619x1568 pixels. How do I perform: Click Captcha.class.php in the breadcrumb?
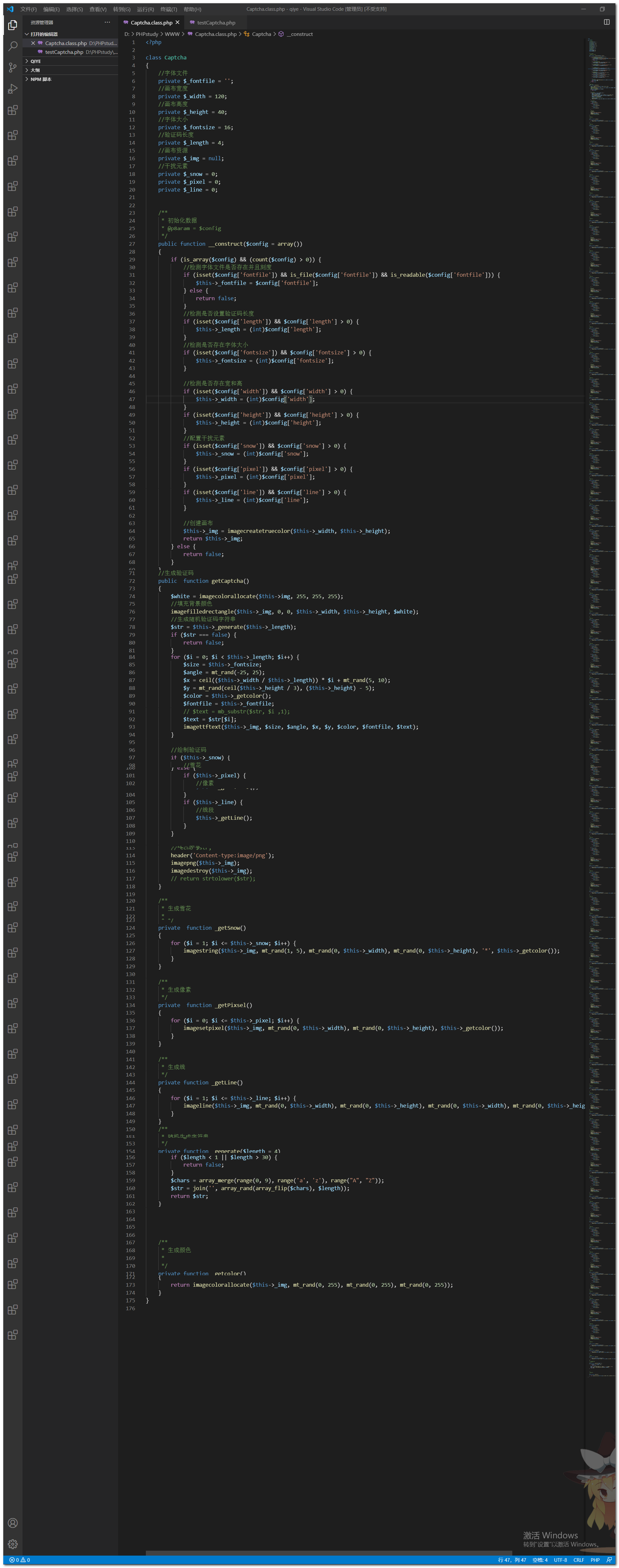(215, 34)
